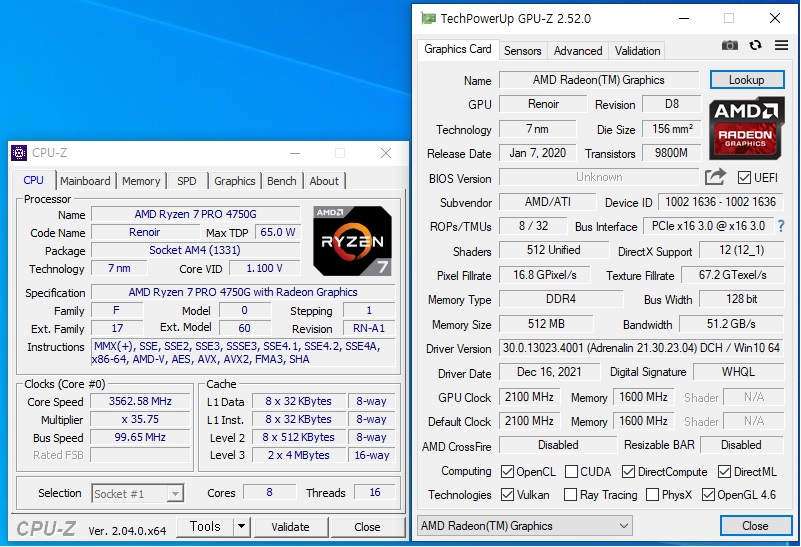Toggle the Vulkan checkbox

(507, 494)
